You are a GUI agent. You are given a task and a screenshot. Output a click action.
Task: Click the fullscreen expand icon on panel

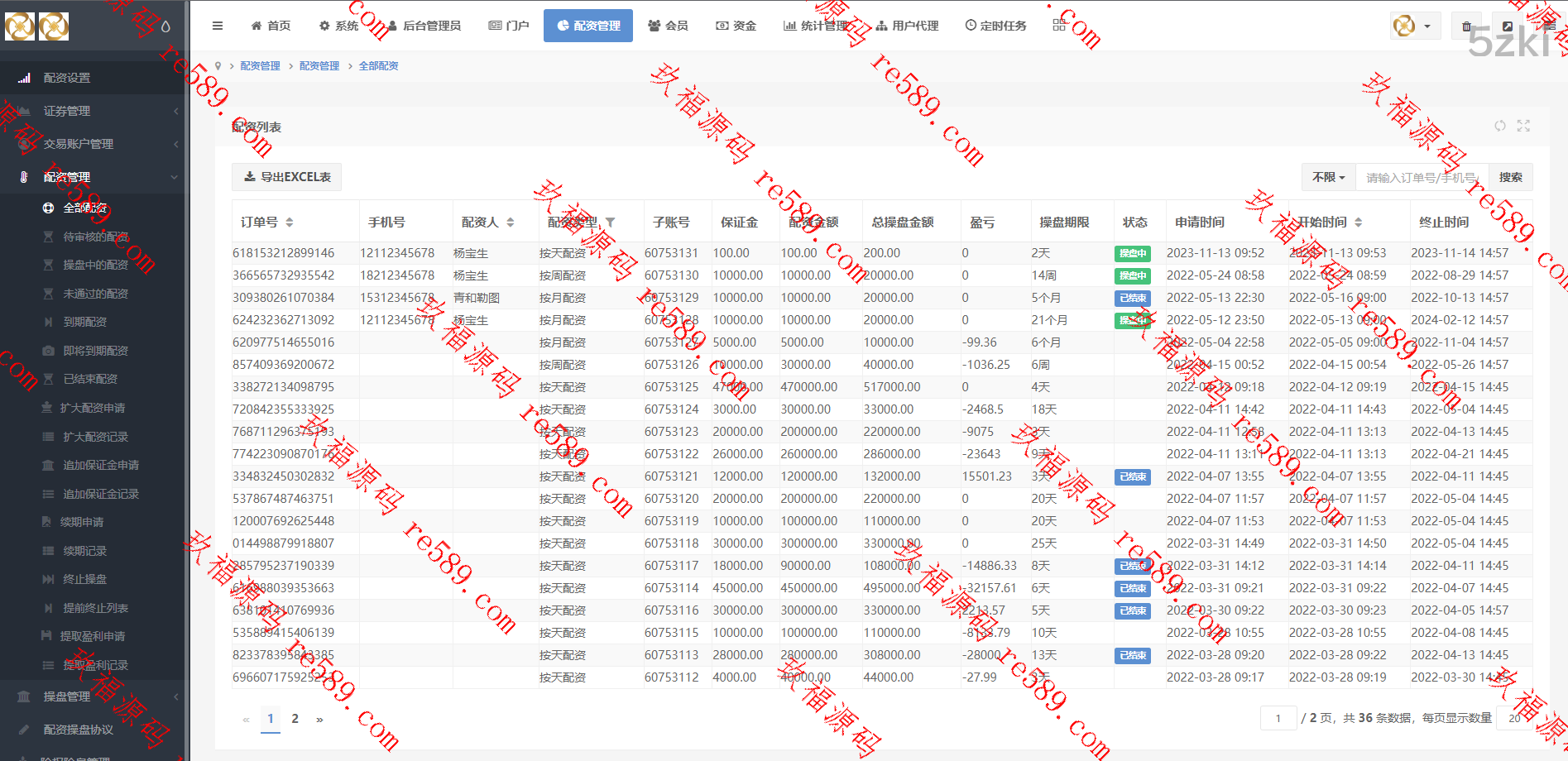tap(1523, 126)
